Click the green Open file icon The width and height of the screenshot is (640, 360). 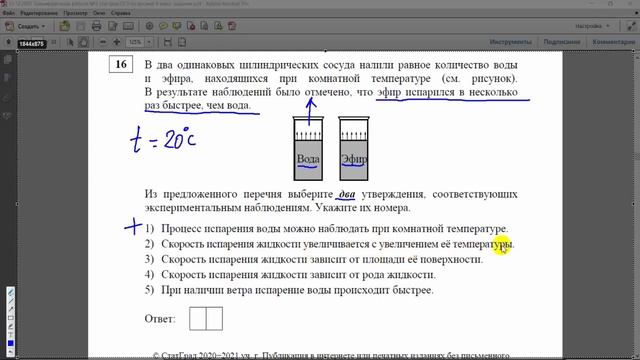(64, 27)
